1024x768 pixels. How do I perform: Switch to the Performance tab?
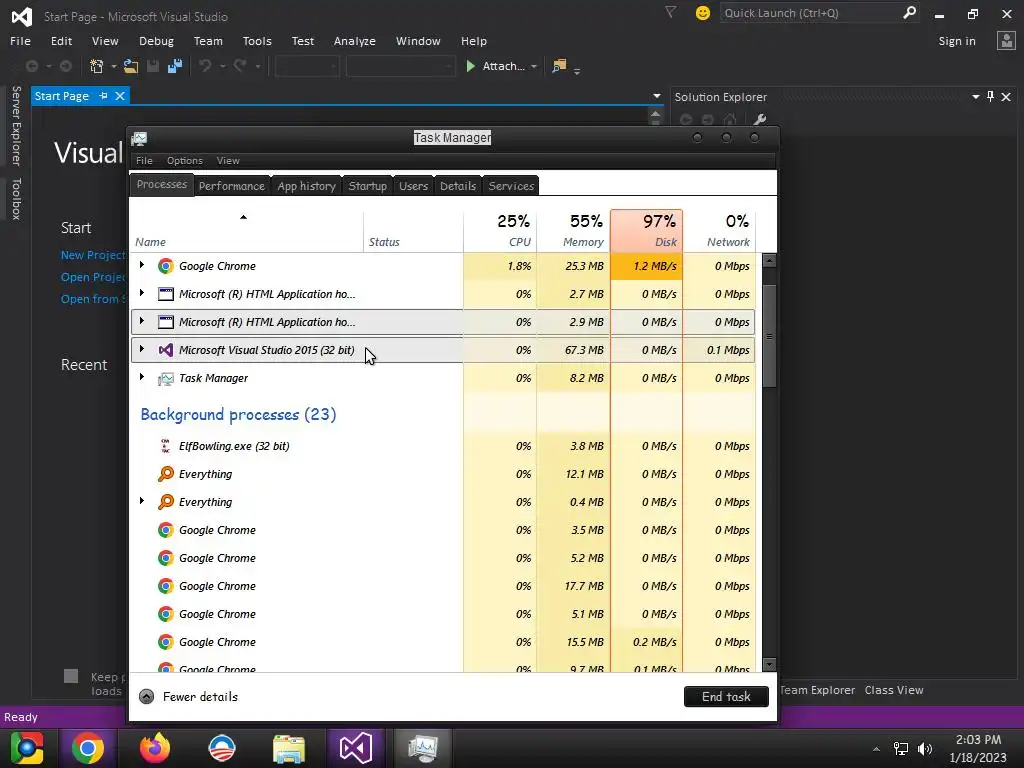[x=232, y=186]
